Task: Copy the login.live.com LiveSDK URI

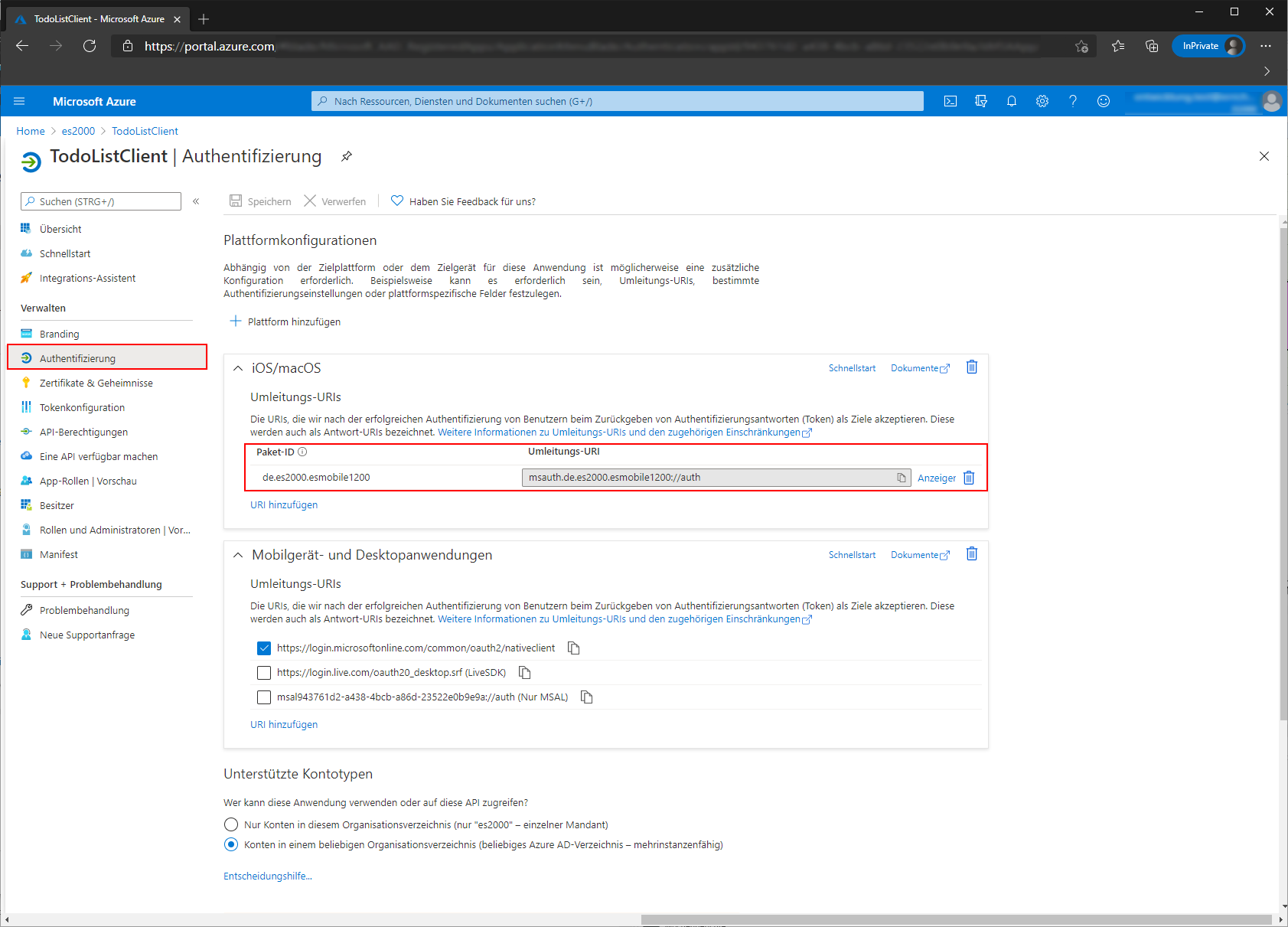Action: [x=525, y=673]
